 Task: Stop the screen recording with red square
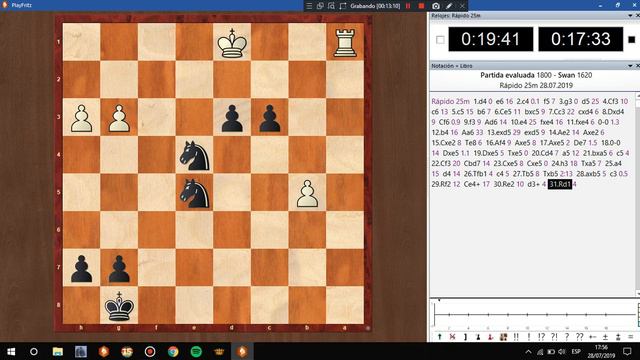tap(422, 6)
